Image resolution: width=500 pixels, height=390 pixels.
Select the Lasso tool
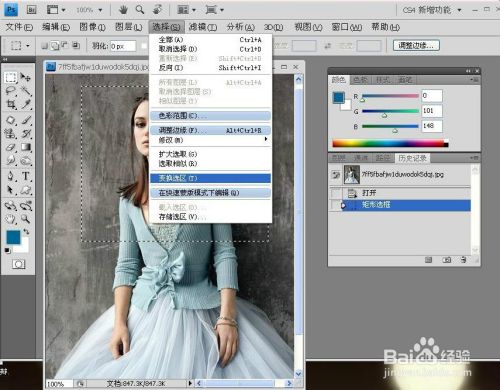[11, 91]
